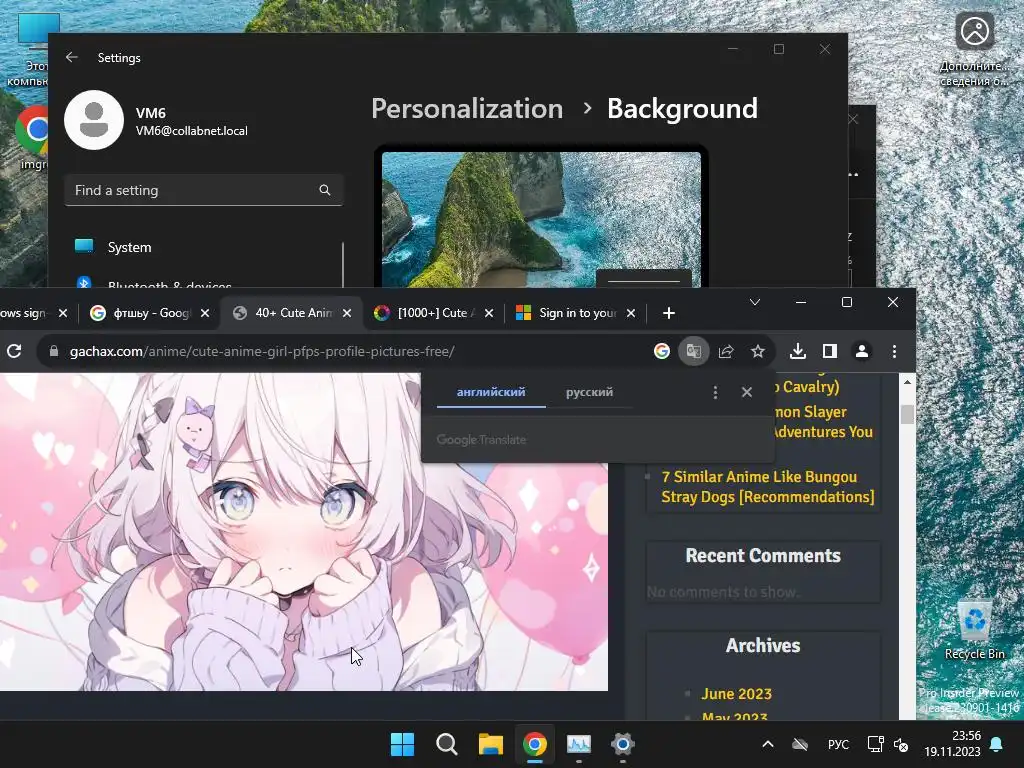
Task: Close the 'Sign in to your' tab
Action: click(631, 313)
